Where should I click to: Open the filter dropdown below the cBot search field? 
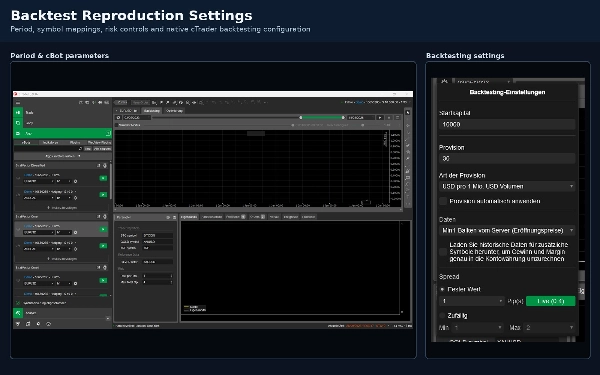click(x=63, y=156)
